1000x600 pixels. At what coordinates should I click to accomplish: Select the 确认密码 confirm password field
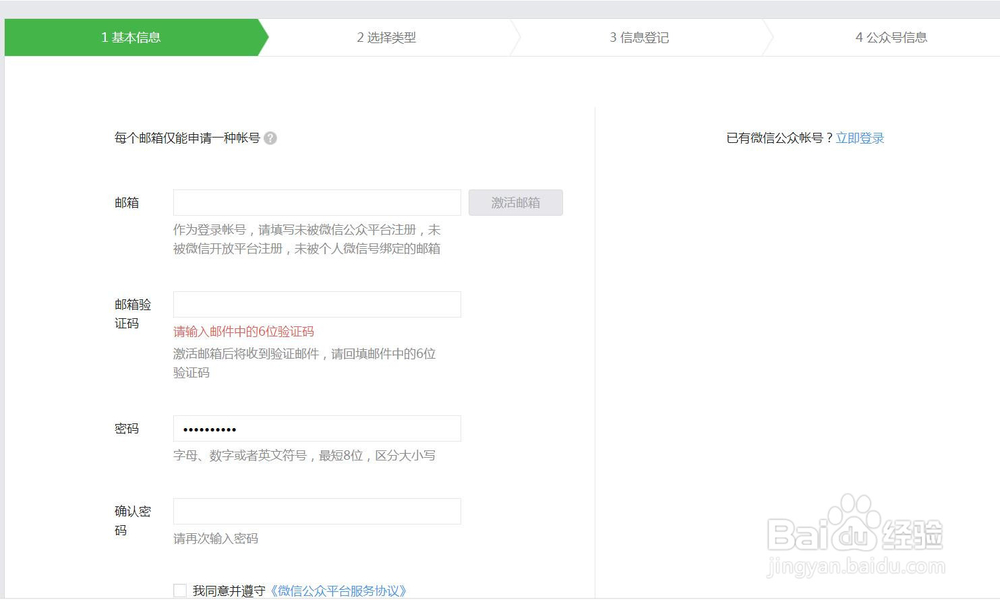click(x=316, y=511)
